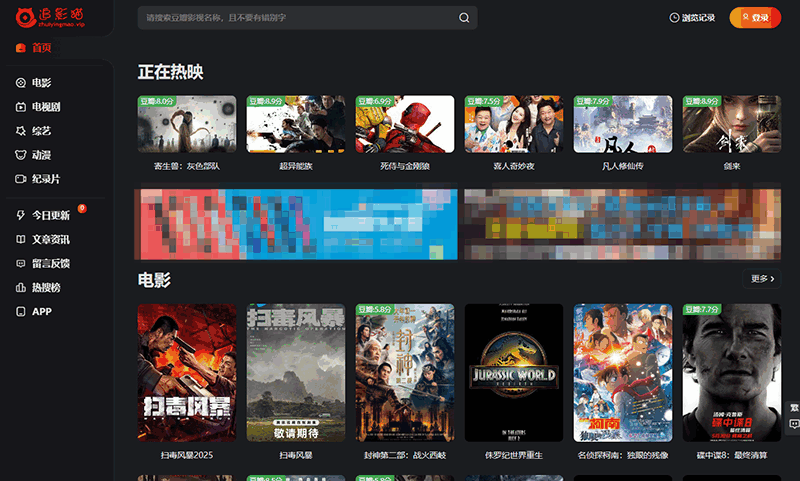Screen dimensions: 800x481
Task: Open 喜人奇妙夜 thumbnail
Action: (514, 124)
